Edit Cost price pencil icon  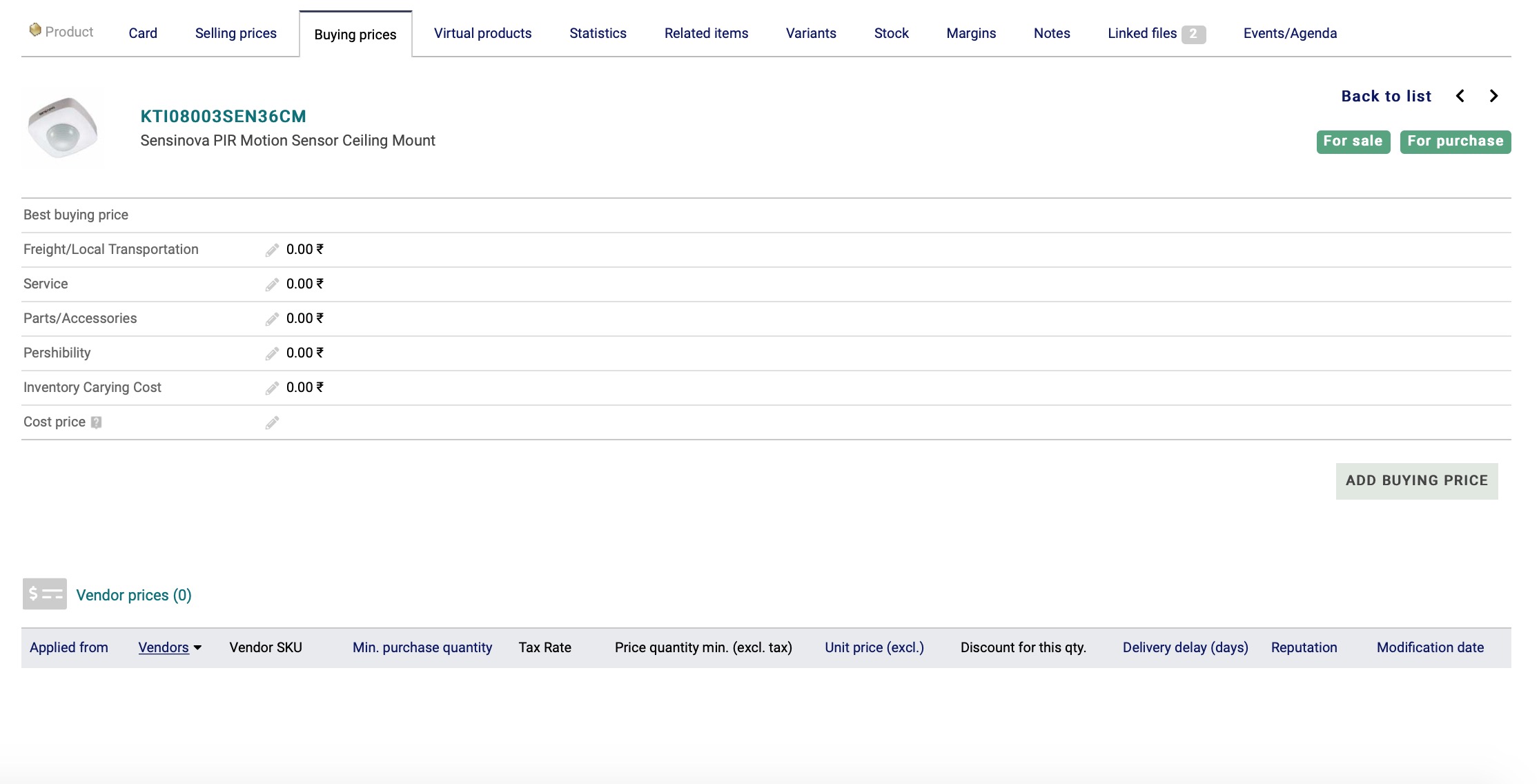coord(272,422)
